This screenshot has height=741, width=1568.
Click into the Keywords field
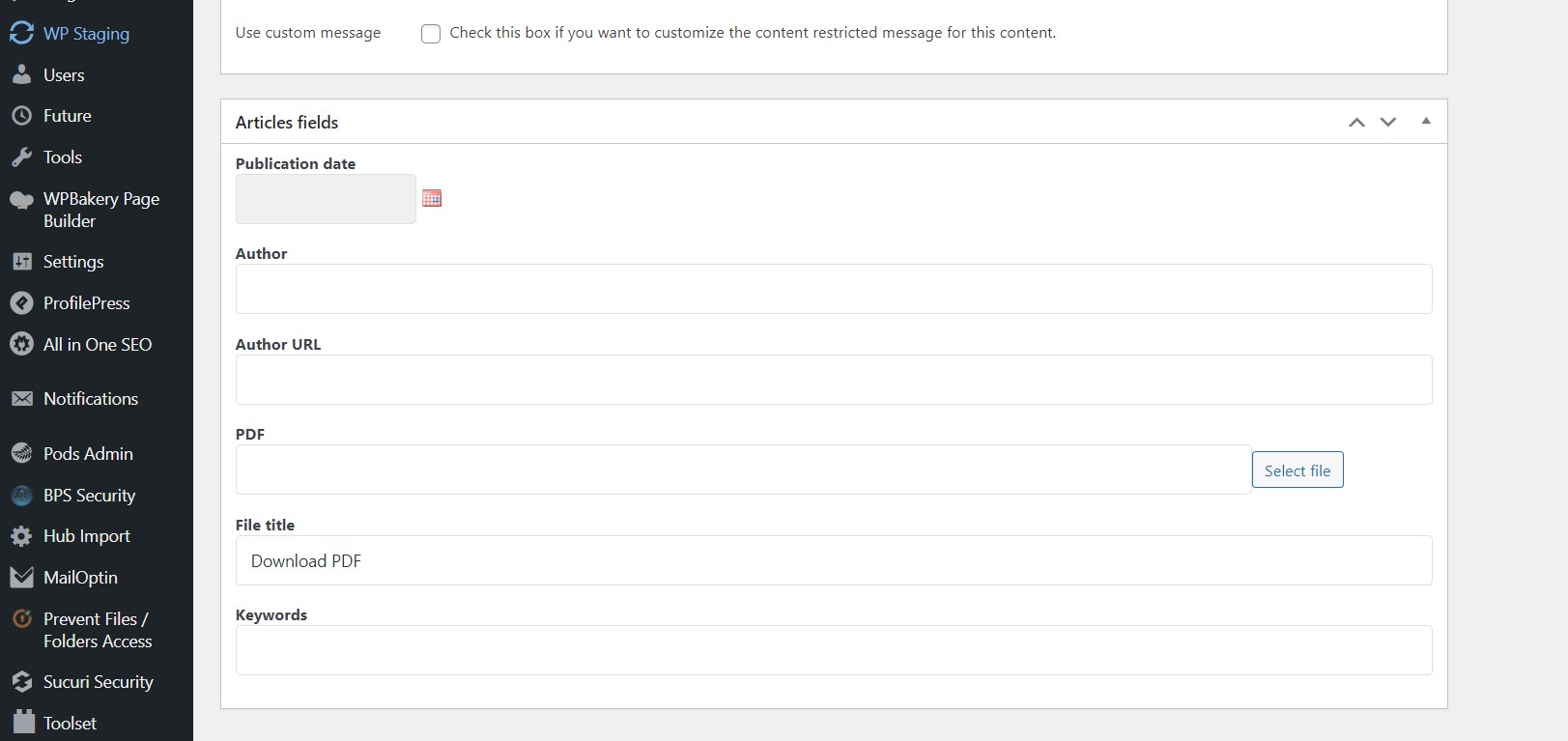[834, 650]
